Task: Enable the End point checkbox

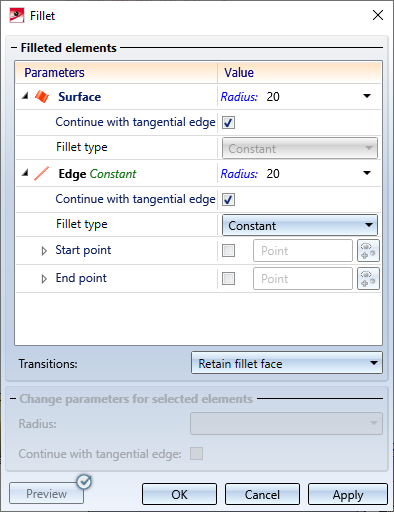Action: 228,279
